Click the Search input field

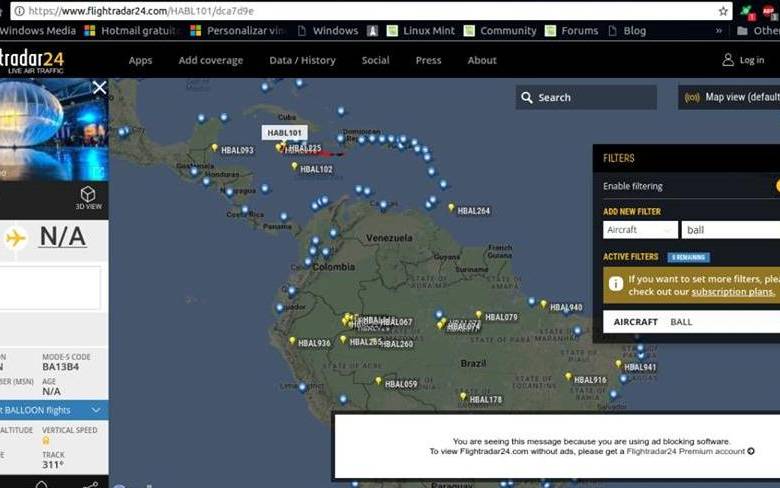586,98
